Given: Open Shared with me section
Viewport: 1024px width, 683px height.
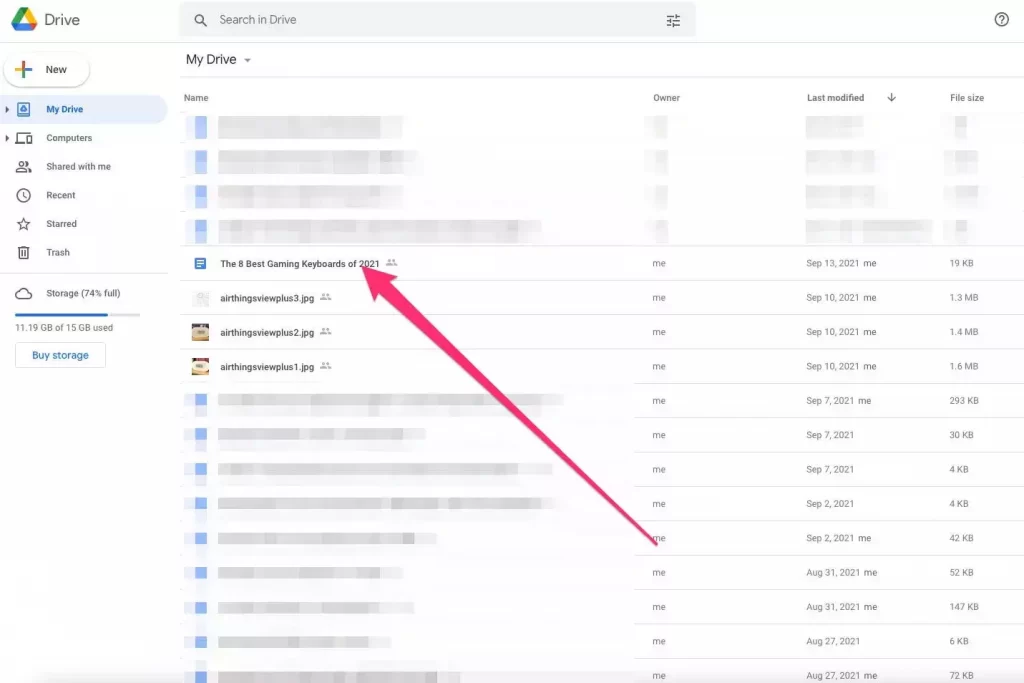Looking at the screenshot, I should click(78, 167).
